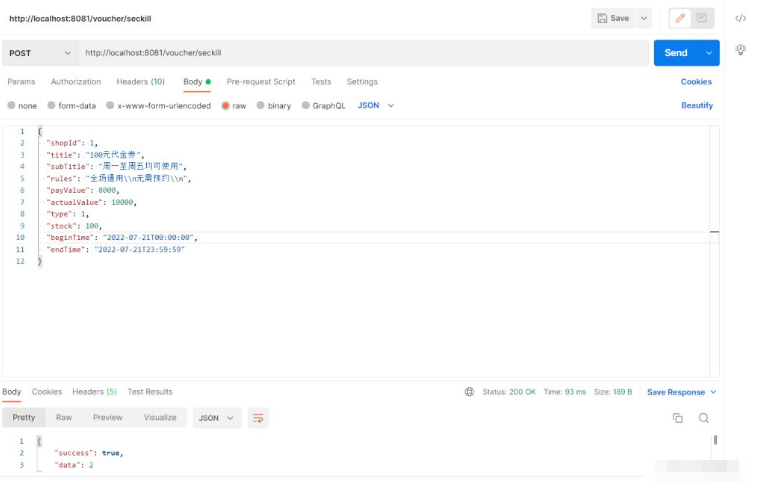Switch to the Authorization tab
Screen dimensions: 758x483
pos(76,82)
